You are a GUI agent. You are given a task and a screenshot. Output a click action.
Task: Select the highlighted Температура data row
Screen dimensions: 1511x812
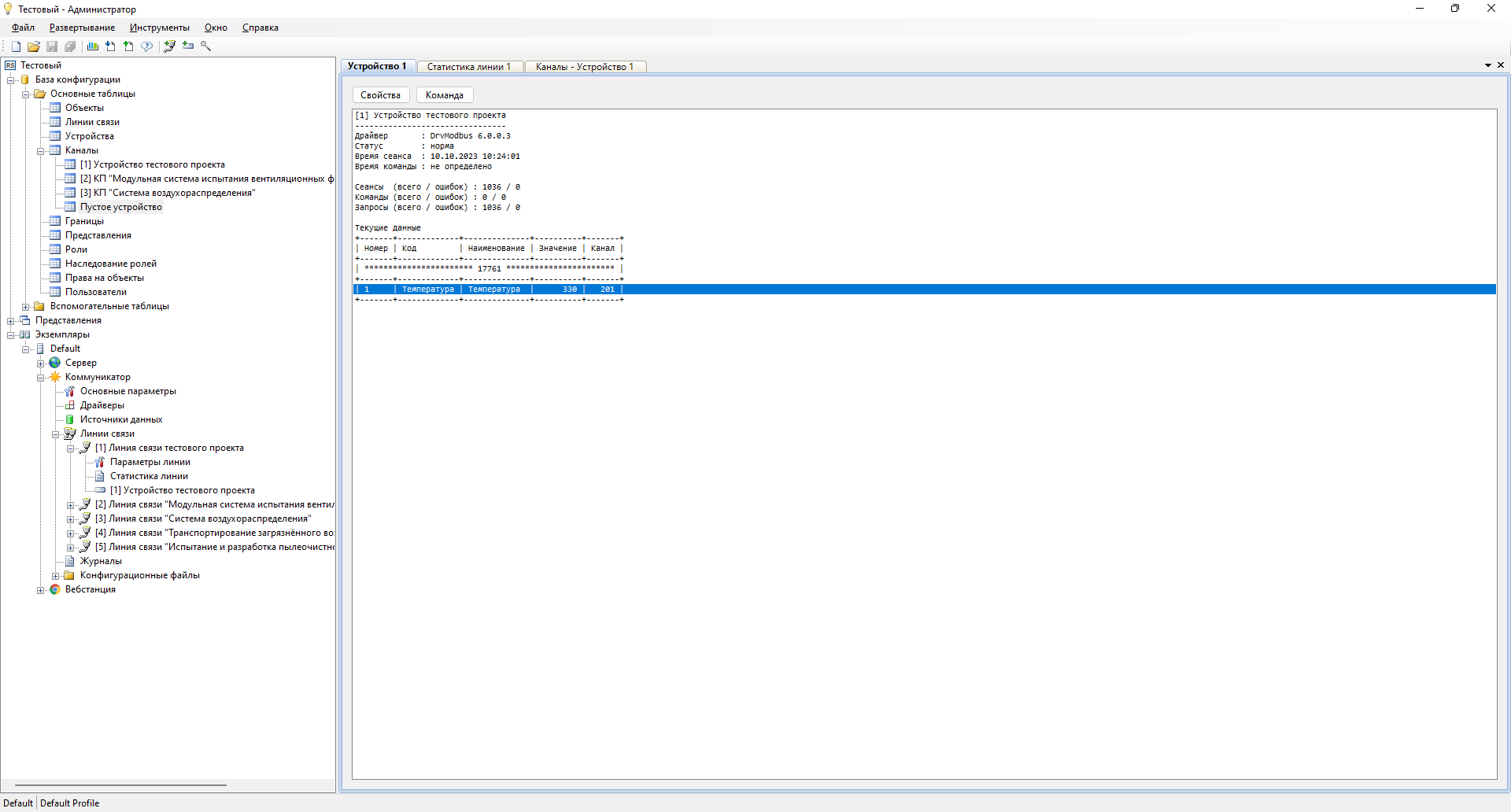924,290
